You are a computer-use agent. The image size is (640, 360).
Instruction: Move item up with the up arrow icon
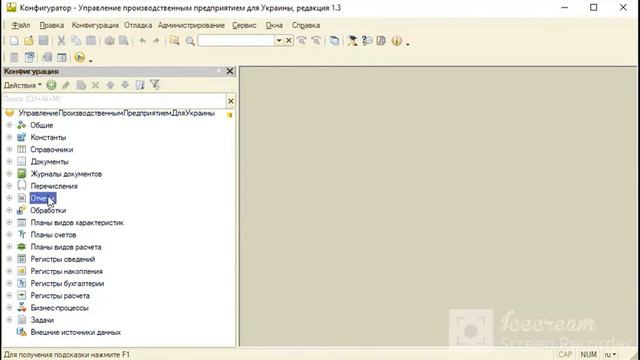(x=110, y=85)
